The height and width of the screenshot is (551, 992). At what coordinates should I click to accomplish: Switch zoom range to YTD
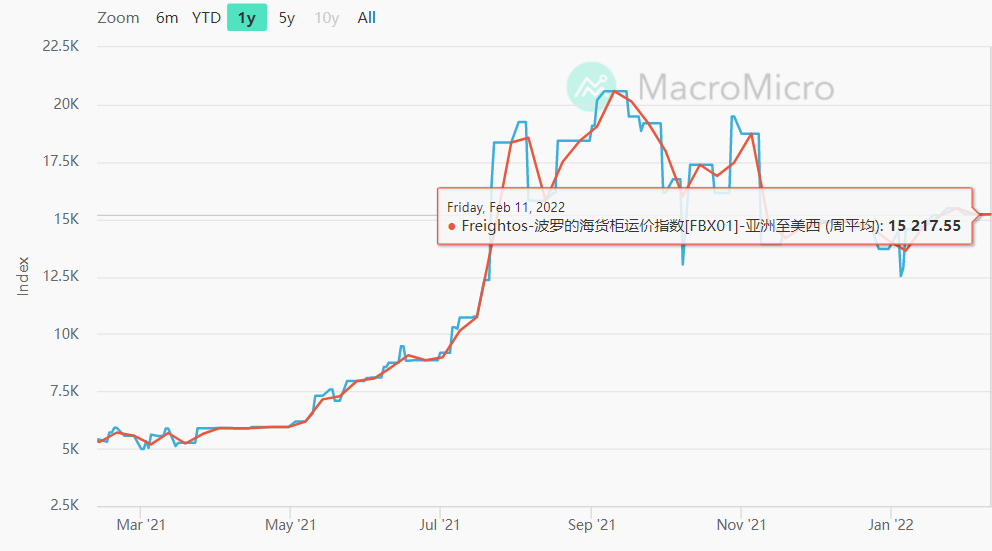[x=206, y=18]
